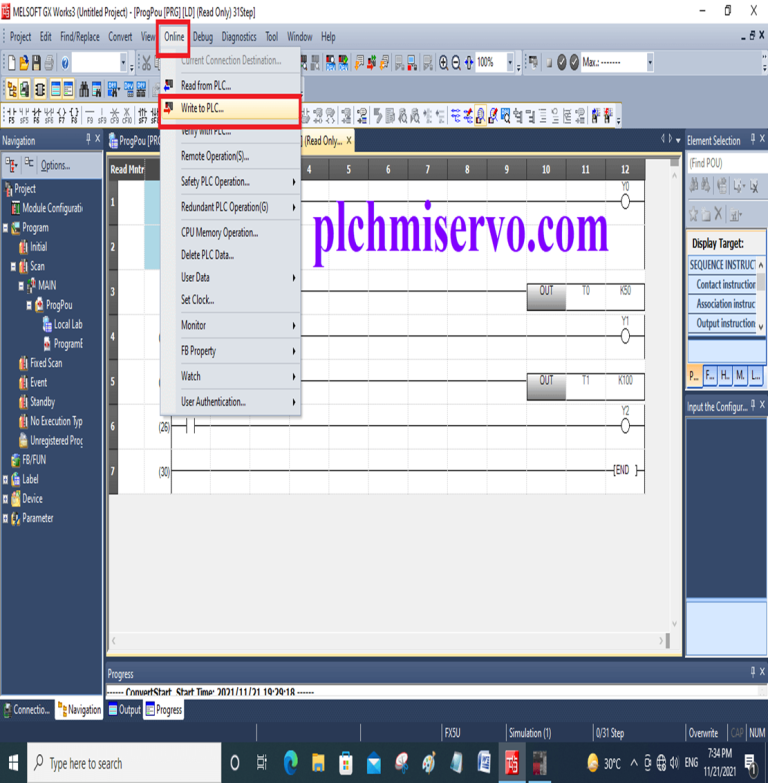
Task: Expand the Label tree node
Action: (5, 479)
